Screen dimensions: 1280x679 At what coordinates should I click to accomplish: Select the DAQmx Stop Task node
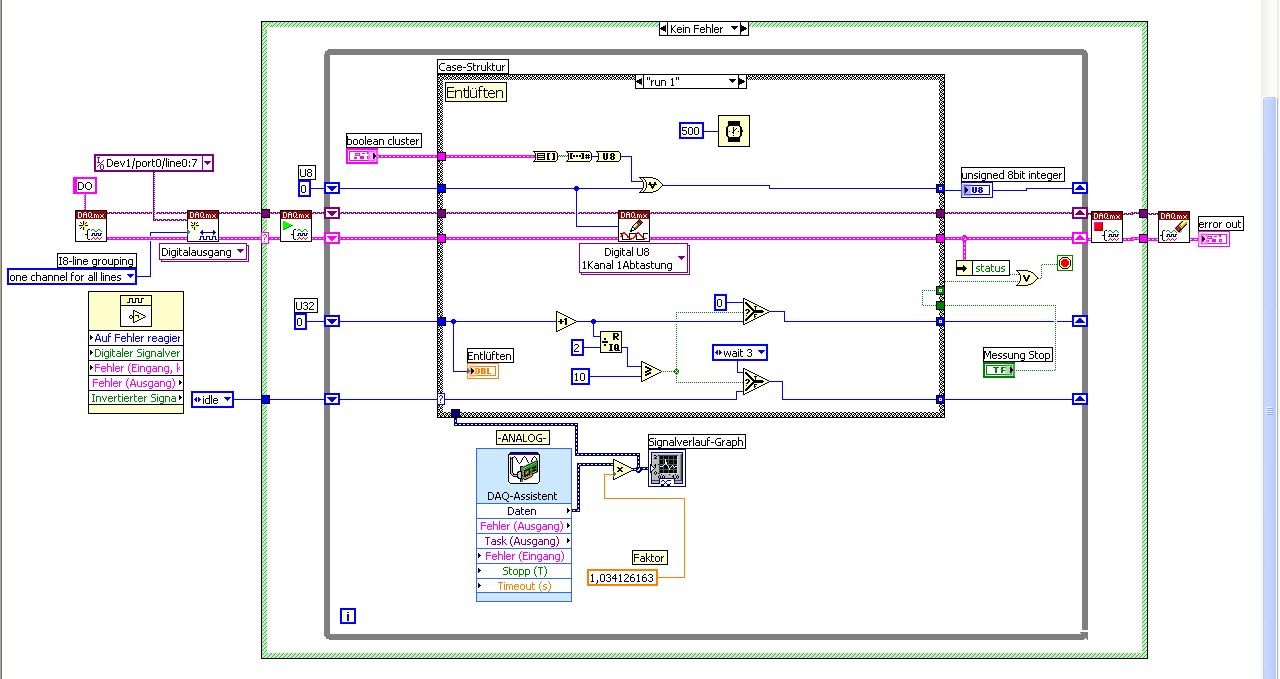click(x=1106, y=226)
